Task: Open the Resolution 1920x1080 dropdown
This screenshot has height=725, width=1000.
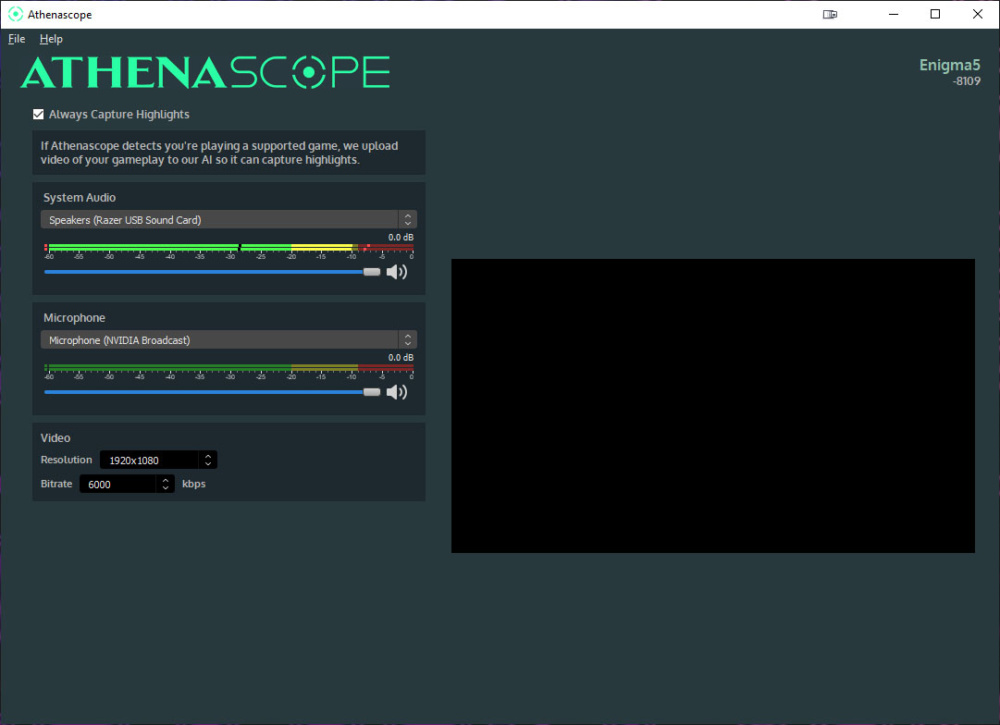Action: [x=158, y=460]
